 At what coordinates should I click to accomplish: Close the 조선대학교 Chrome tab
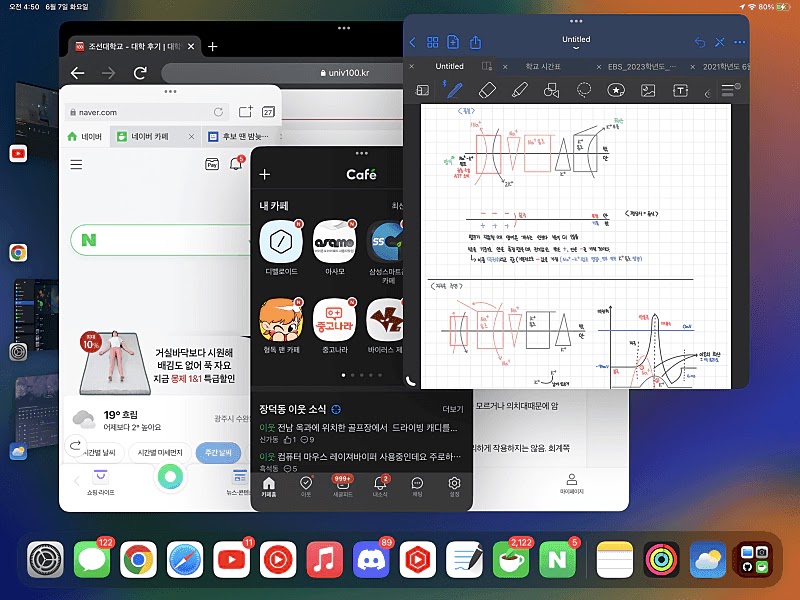191,46
